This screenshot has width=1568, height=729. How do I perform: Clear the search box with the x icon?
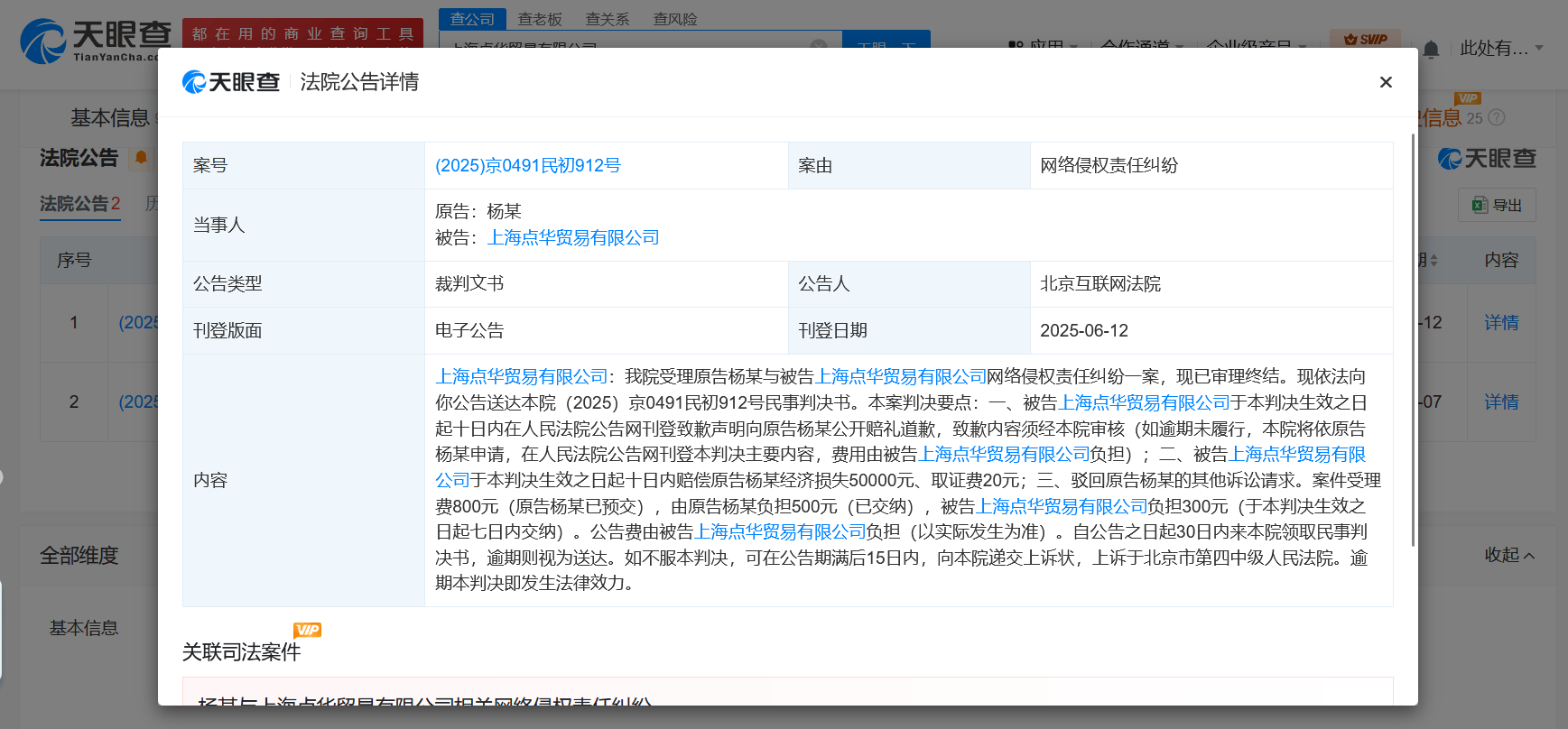(819, 44)
